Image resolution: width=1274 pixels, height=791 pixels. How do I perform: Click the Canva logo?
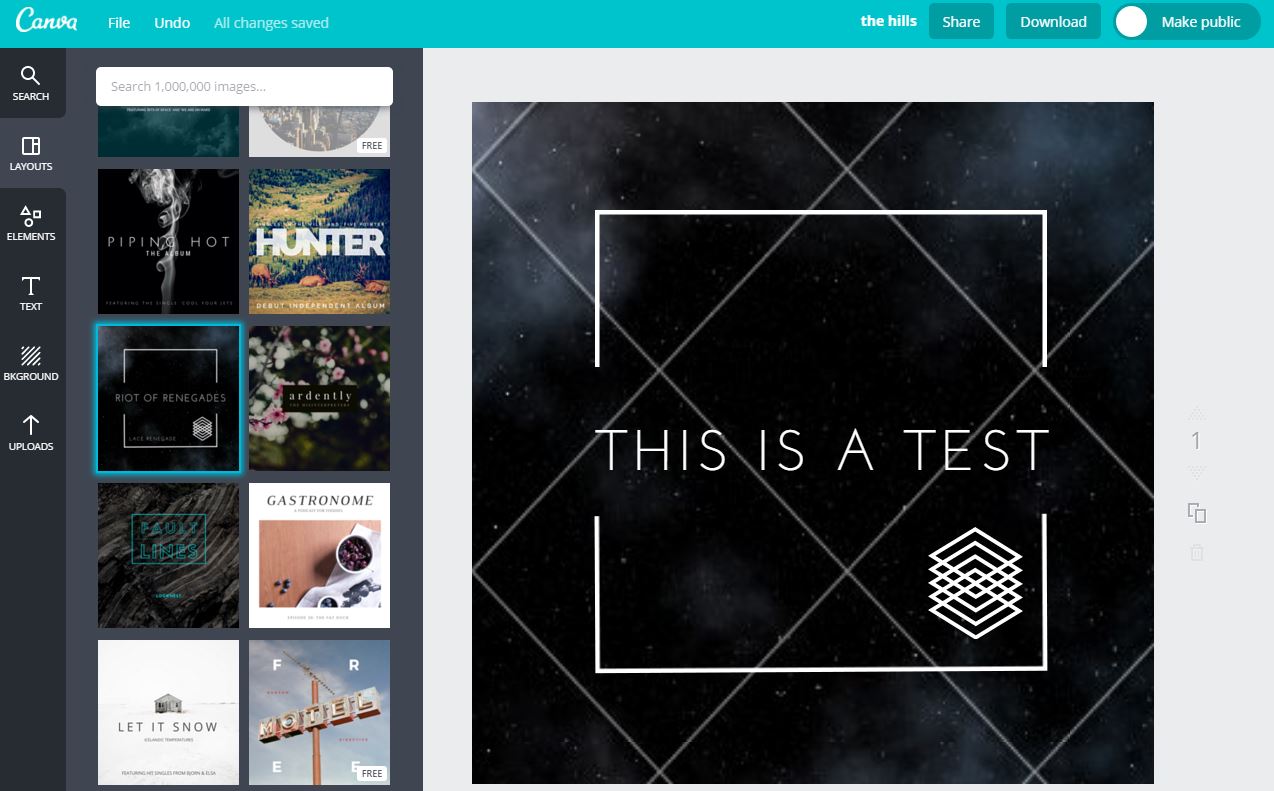pos(47,22)
